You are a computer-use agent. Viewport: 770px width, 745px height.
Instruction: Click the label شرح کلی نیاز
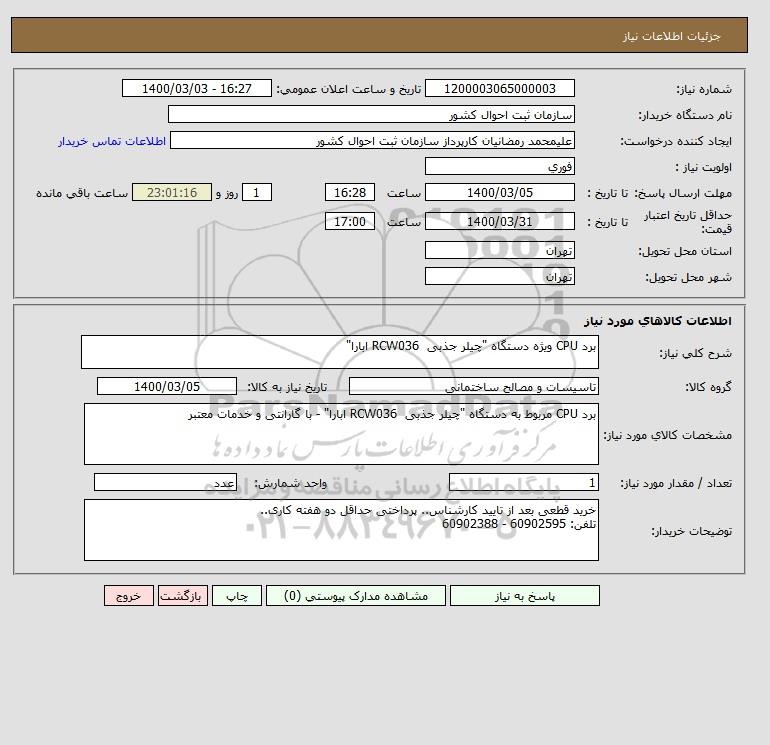click(695, 353)
